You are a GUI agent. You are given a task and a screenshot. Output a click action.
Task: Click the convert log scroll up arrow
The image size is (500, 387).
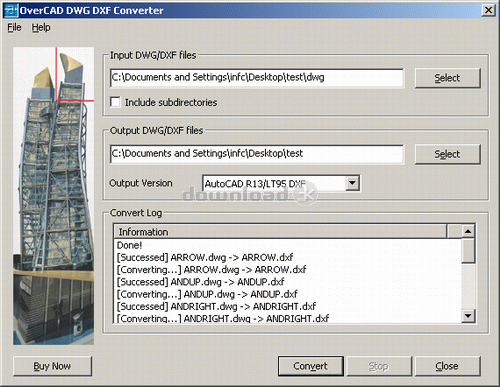[468, 231]
